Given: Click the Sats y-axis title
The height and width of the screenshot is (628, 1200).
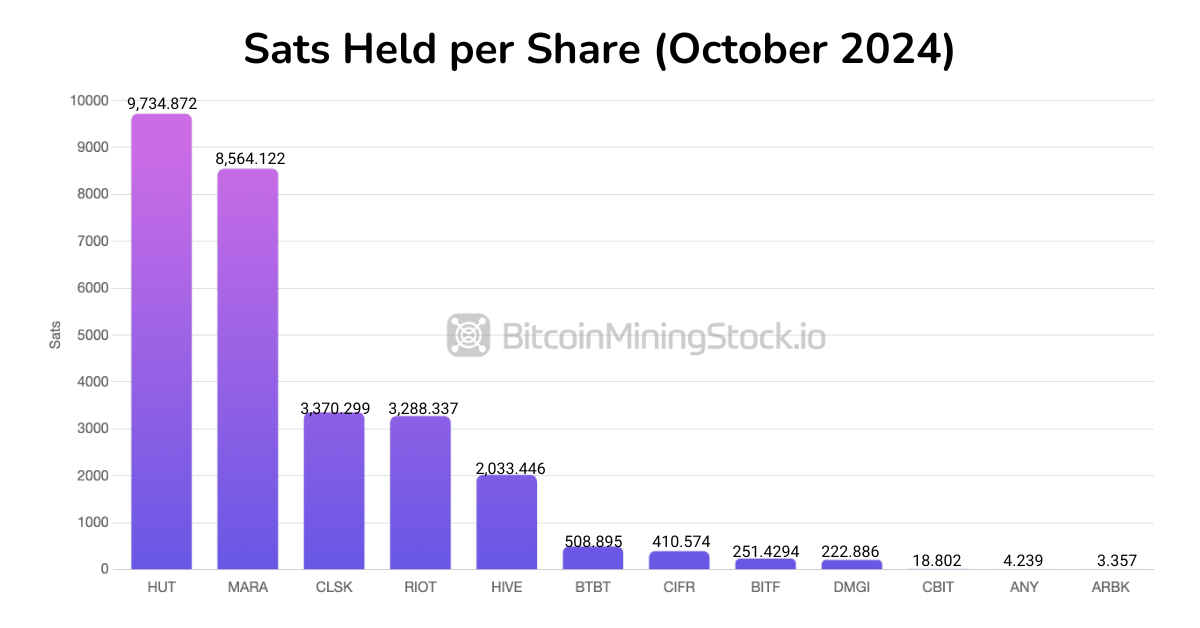Looking at the screenshot, I should click(56, 335).
